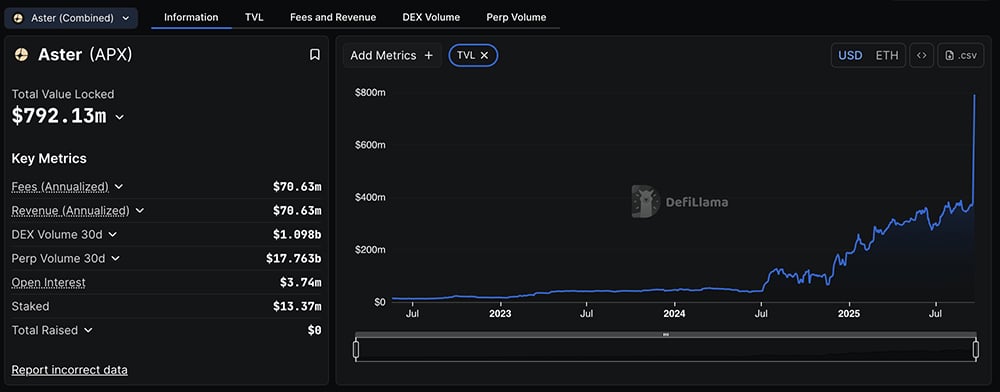1000x392 pixels.
Task: Remove the TVL metric chip
Action: [x=484, y=55]
